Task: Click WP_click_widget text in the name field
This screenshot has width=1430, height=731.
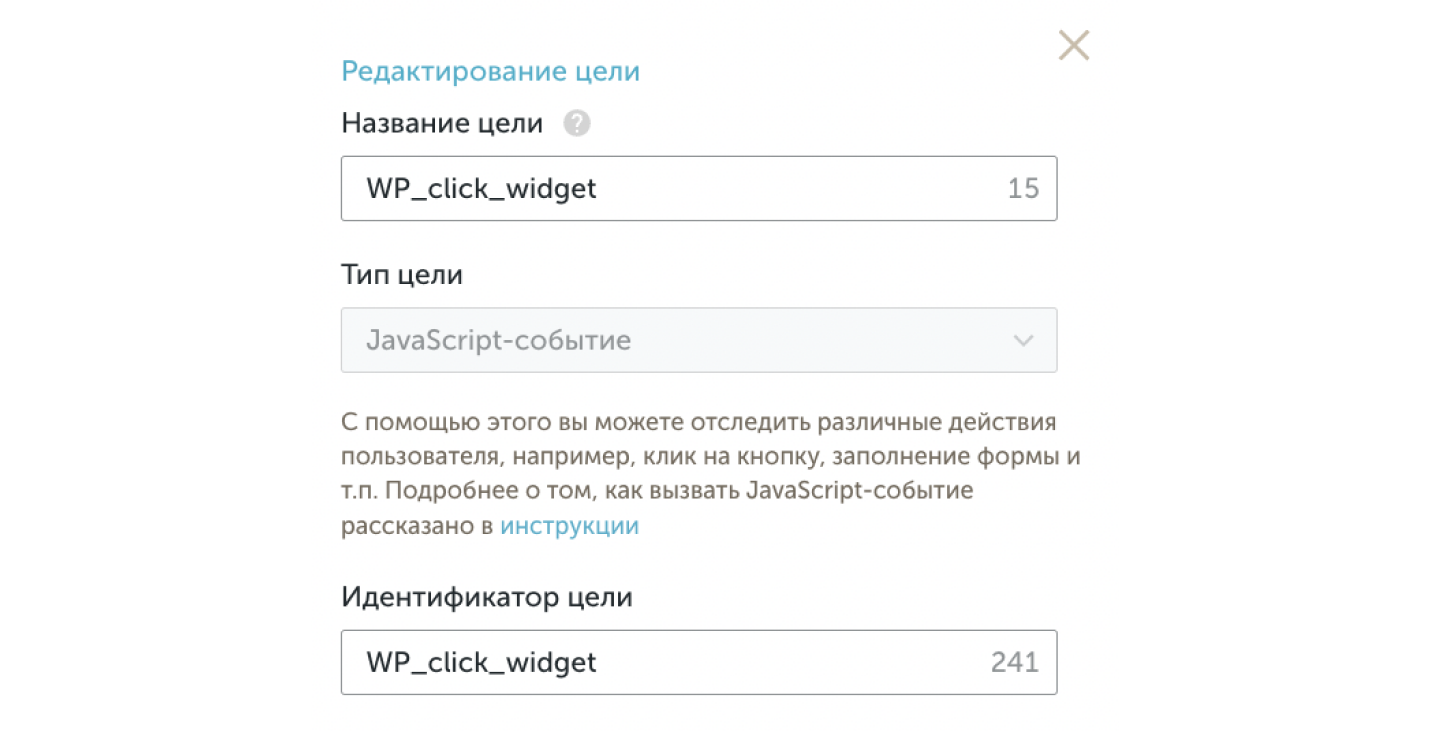Action: coord(481,188)
